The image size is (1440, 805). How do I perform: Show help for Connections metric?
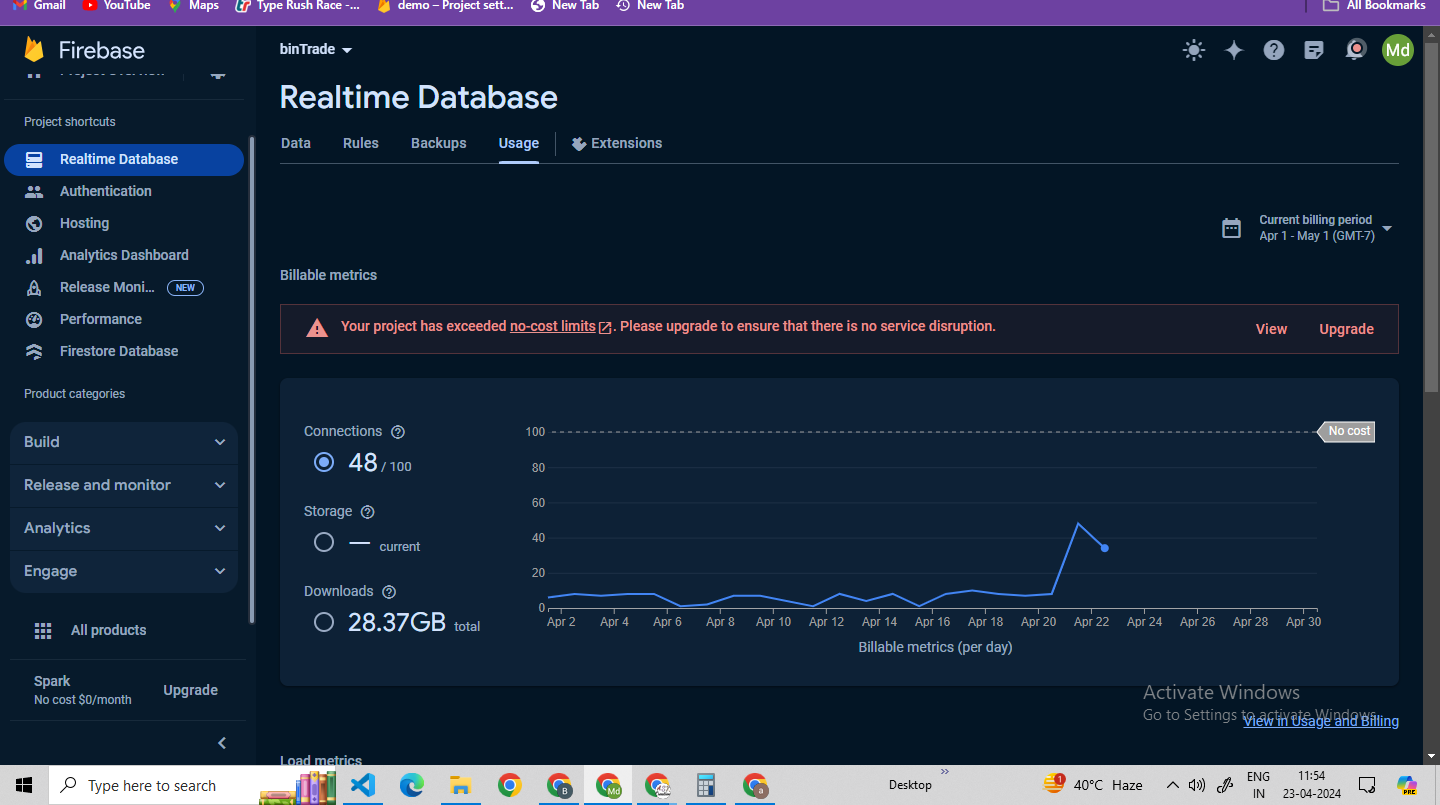(x=398, y=432)
